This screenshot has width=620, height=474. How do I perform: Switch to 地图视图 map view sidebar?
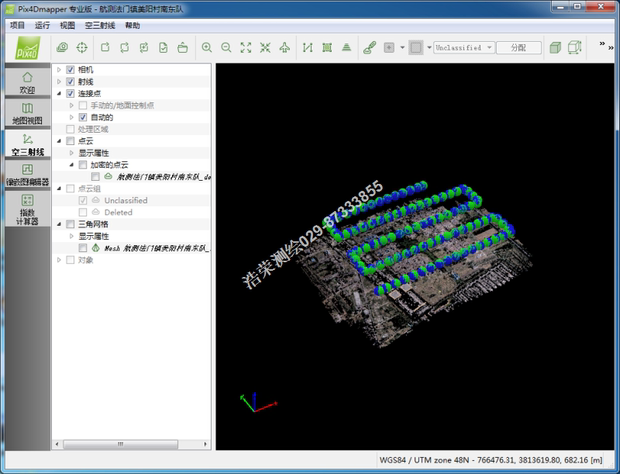coord(27,113)
